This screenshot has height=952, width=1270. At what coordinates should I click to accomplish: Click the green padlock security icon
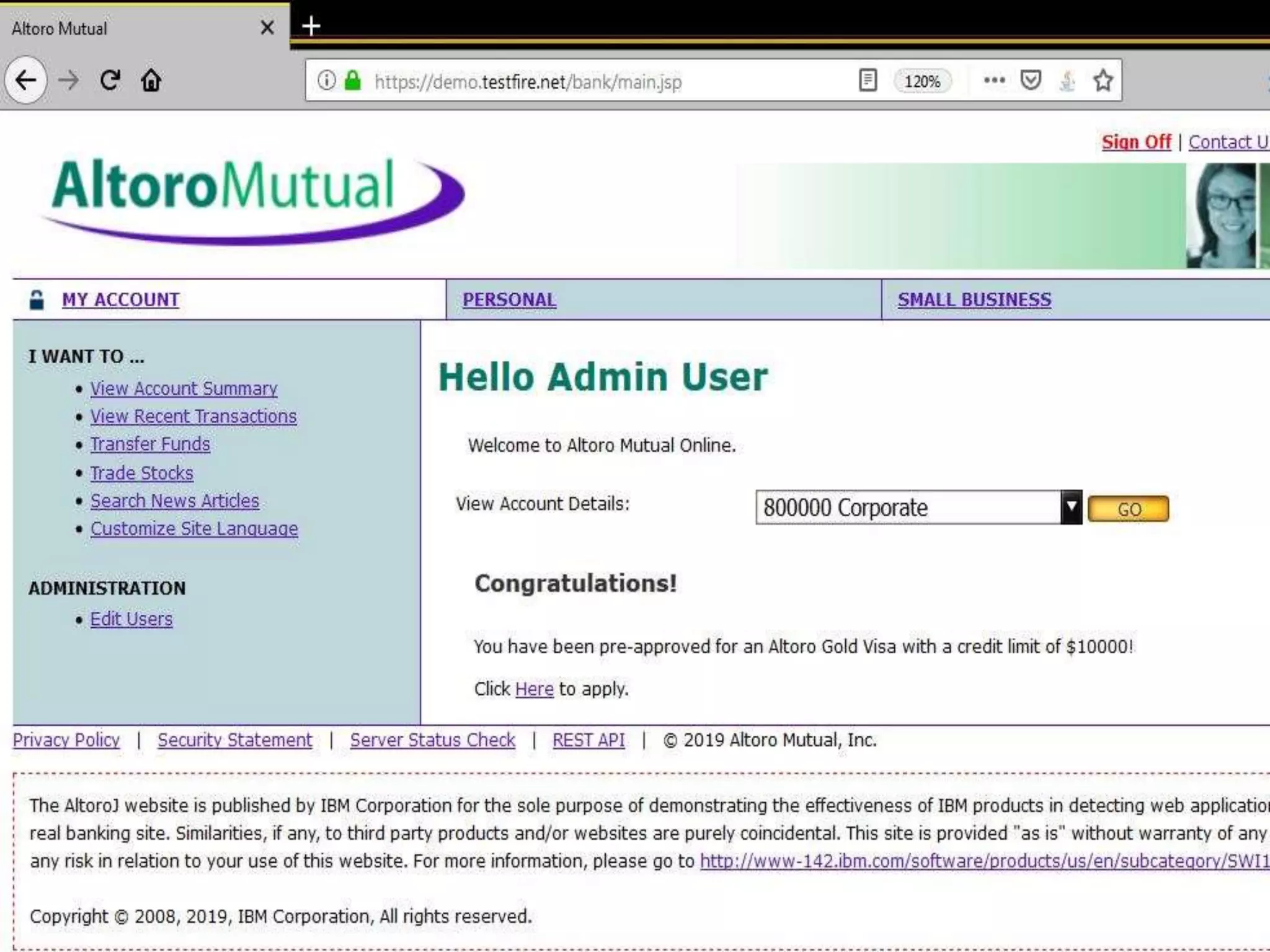(353, 81)
